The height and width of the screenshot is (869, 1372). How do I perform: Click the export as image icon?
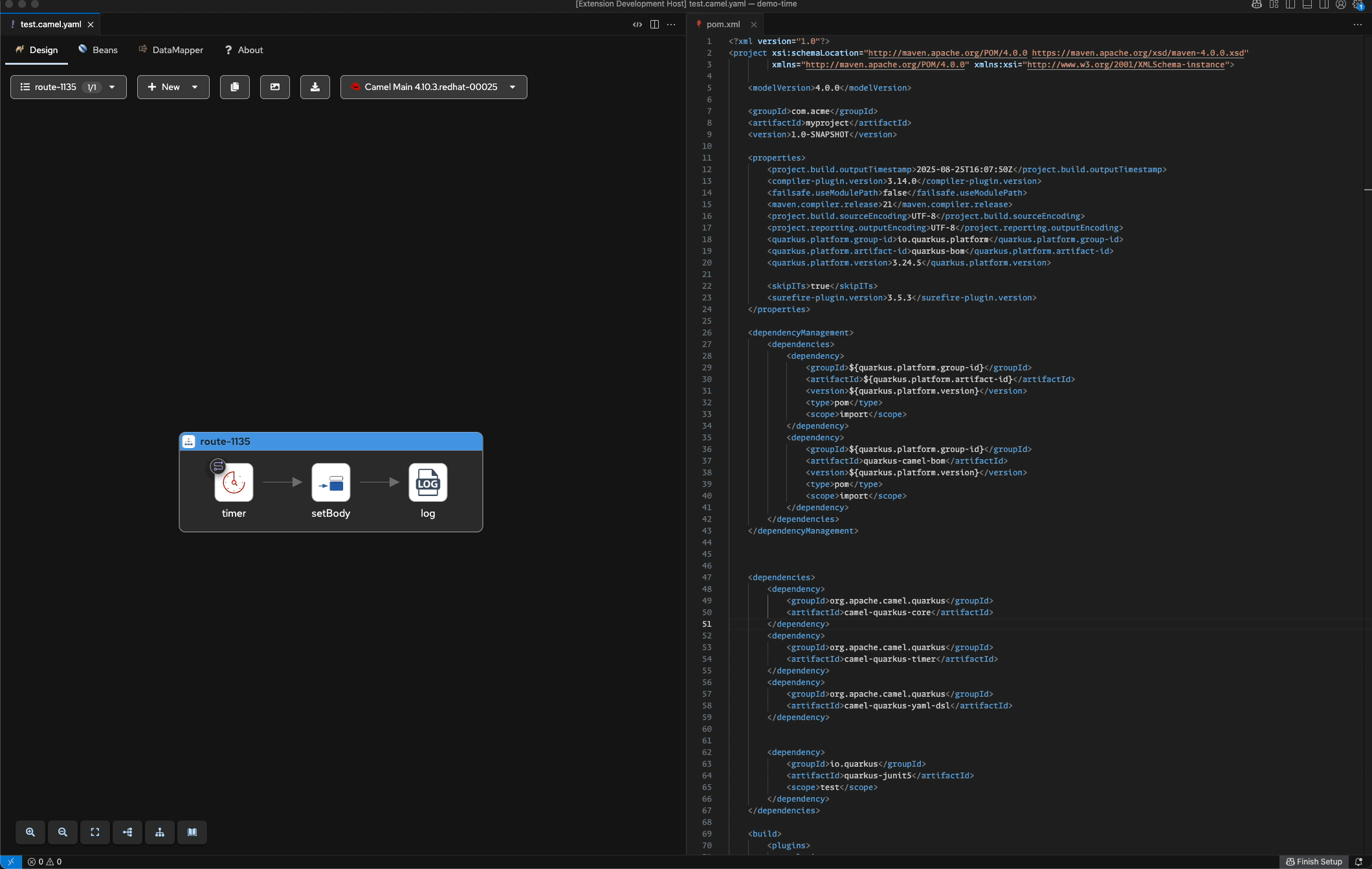click(x=275, y=87)
